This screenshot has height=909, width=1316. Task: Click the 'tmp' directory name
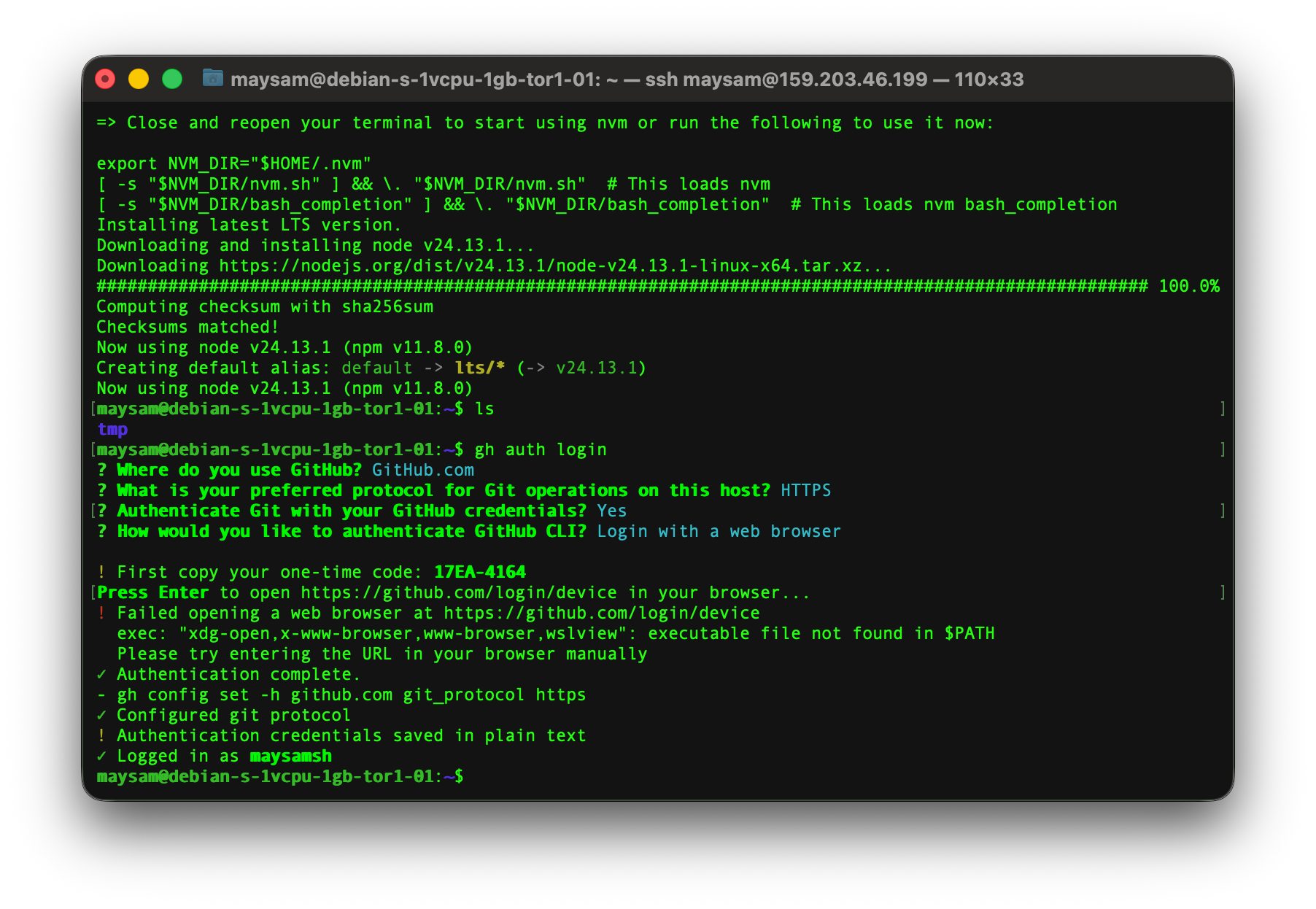coord(112,429)
